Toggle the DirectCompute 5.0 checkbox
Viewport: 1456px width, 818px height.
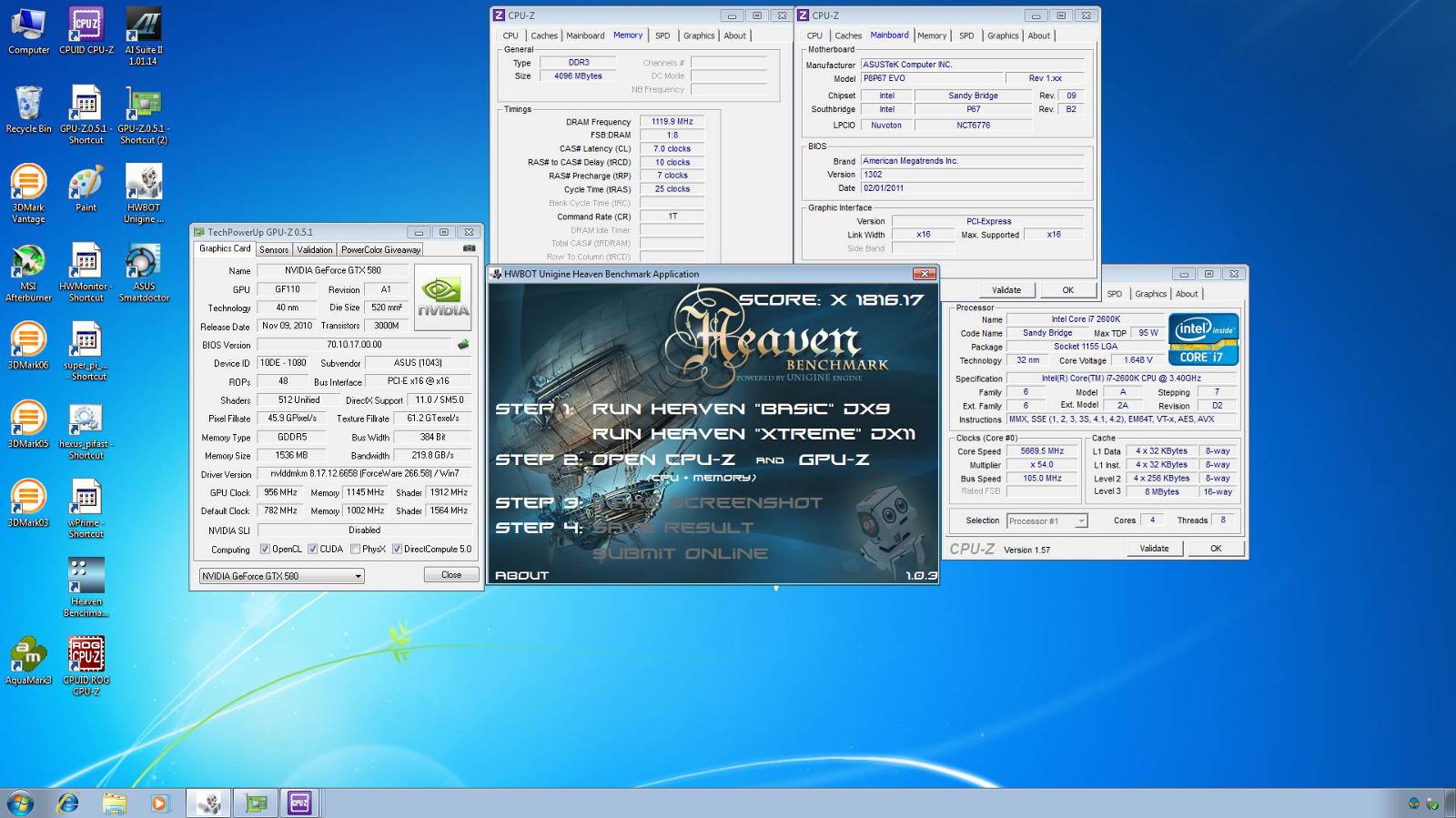[x=397, y=549]
